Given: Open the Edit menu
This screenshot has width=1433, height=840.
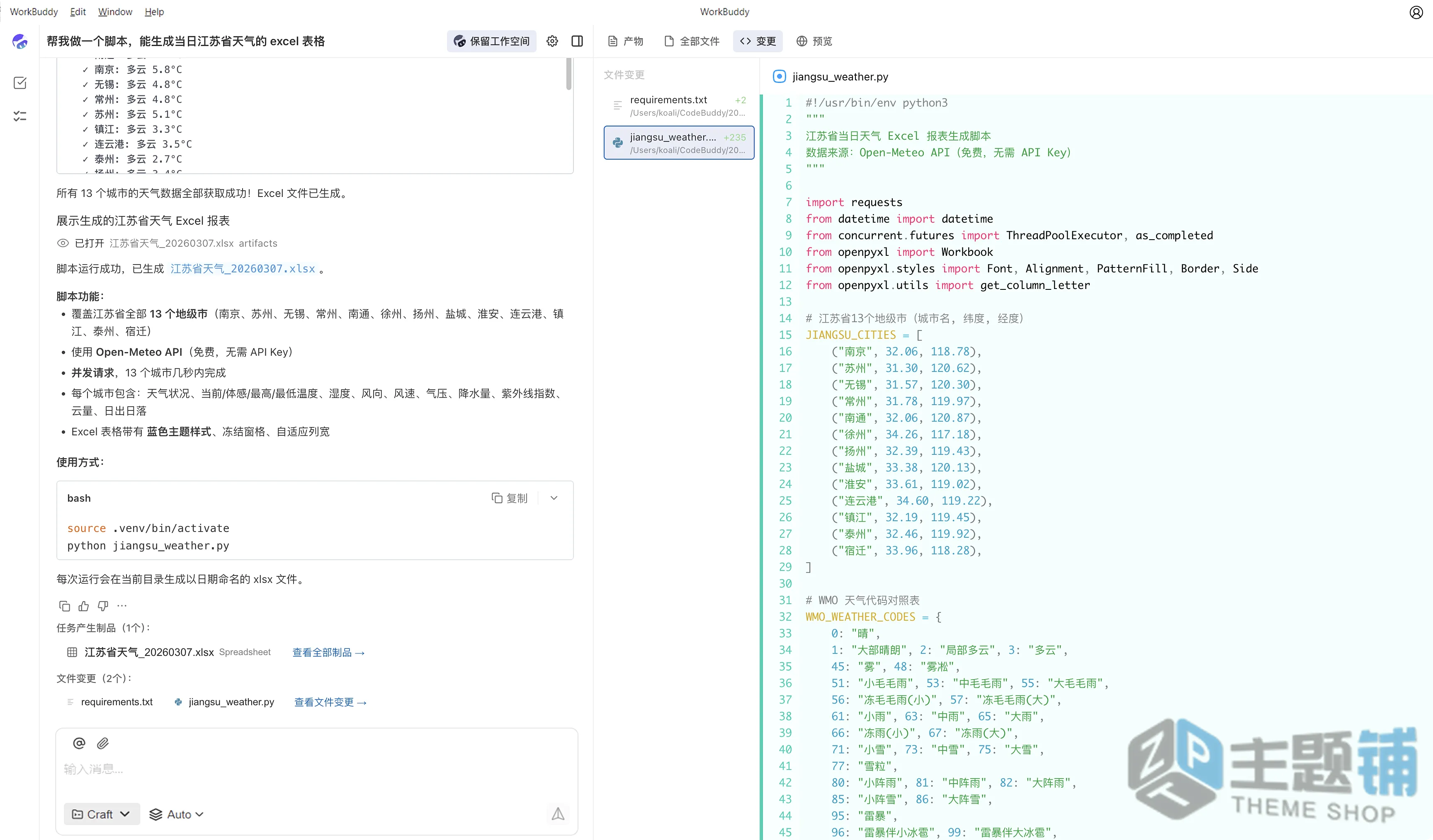Looking at the screenshot, I should coord(78,11).
